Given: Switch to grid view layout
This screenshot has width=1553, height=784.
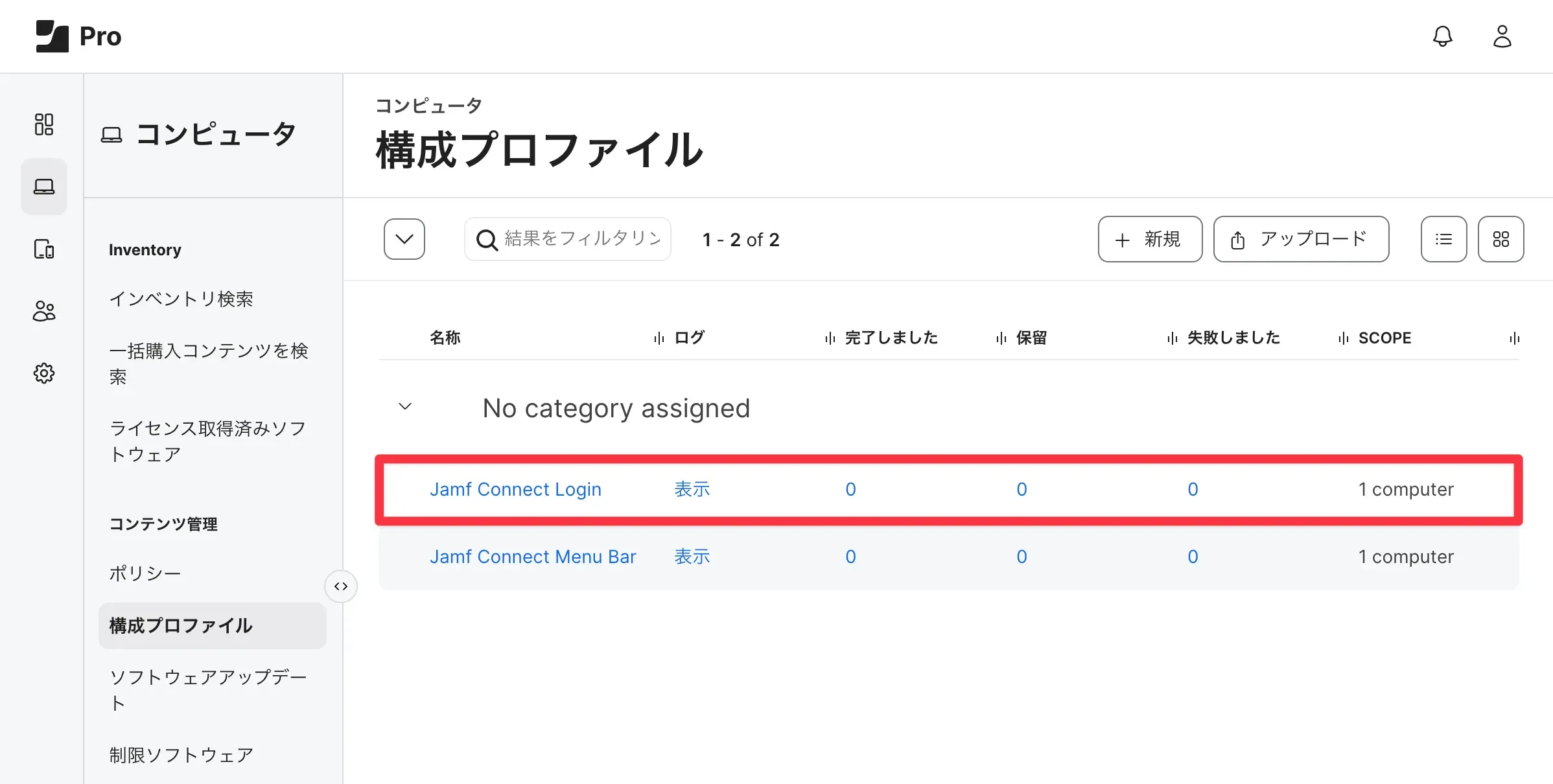Looking at the screenshot, I should (x=1500, y=239).
